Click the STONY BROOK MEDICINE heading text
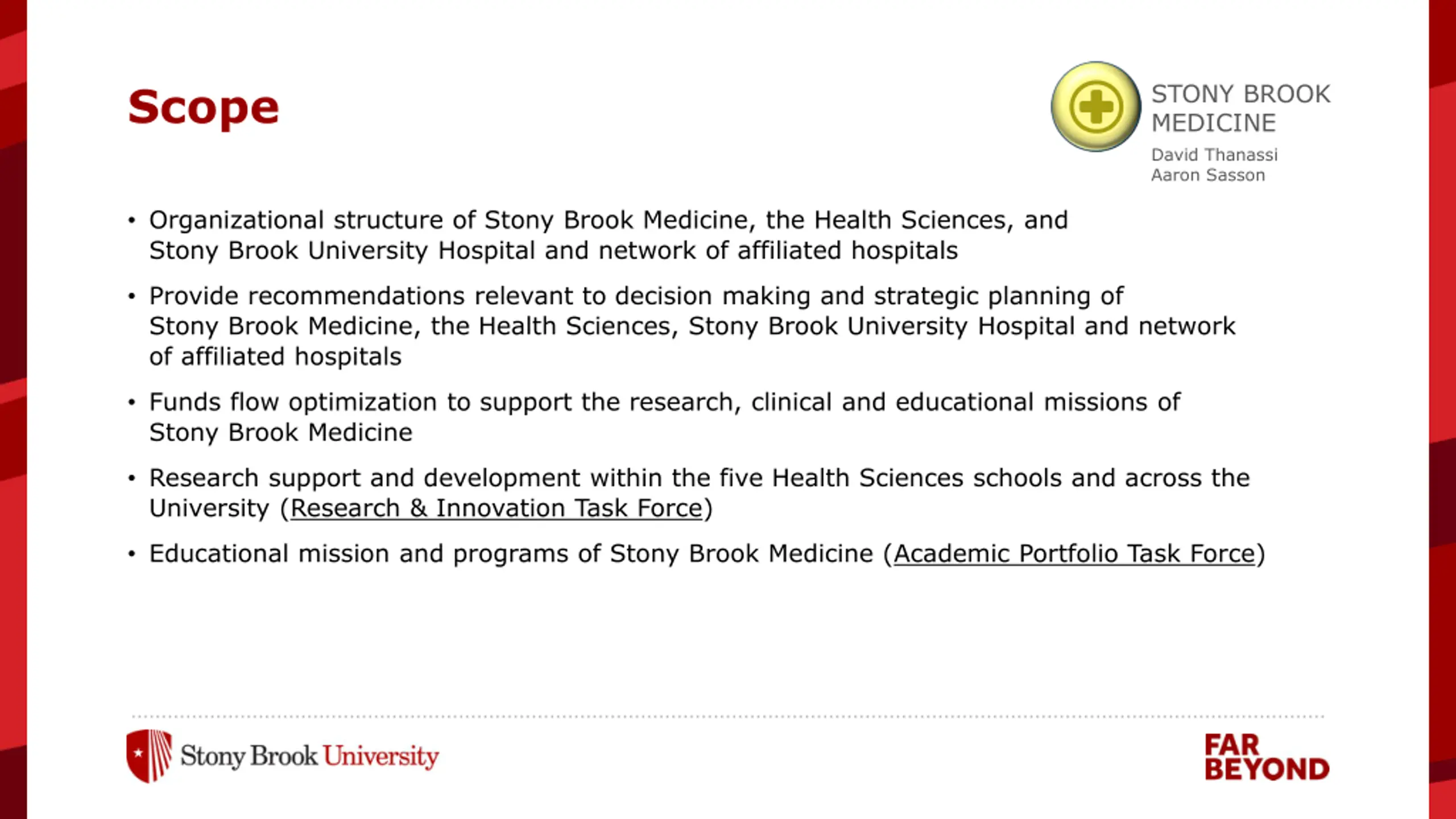Image resolution: width=1456 pixels, height=819 pixels. 1240,108
